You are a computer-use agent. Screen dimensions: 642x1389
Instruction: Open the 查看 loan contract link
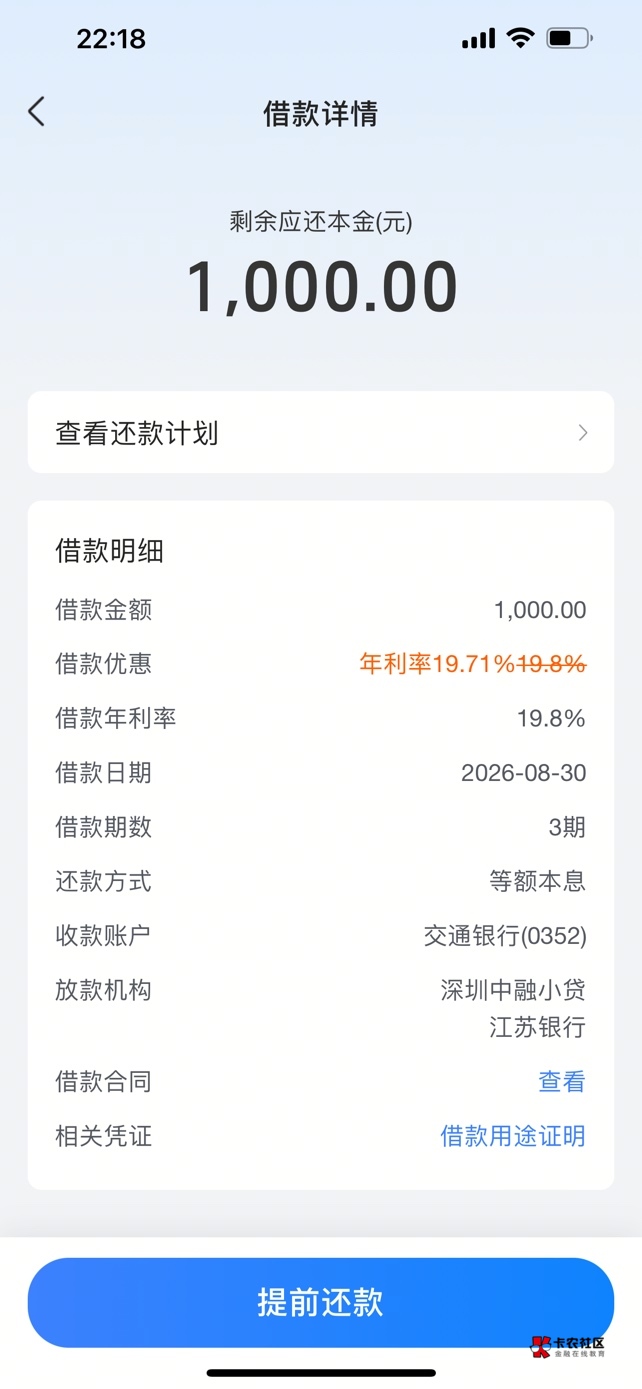[x=562, y=1081]
